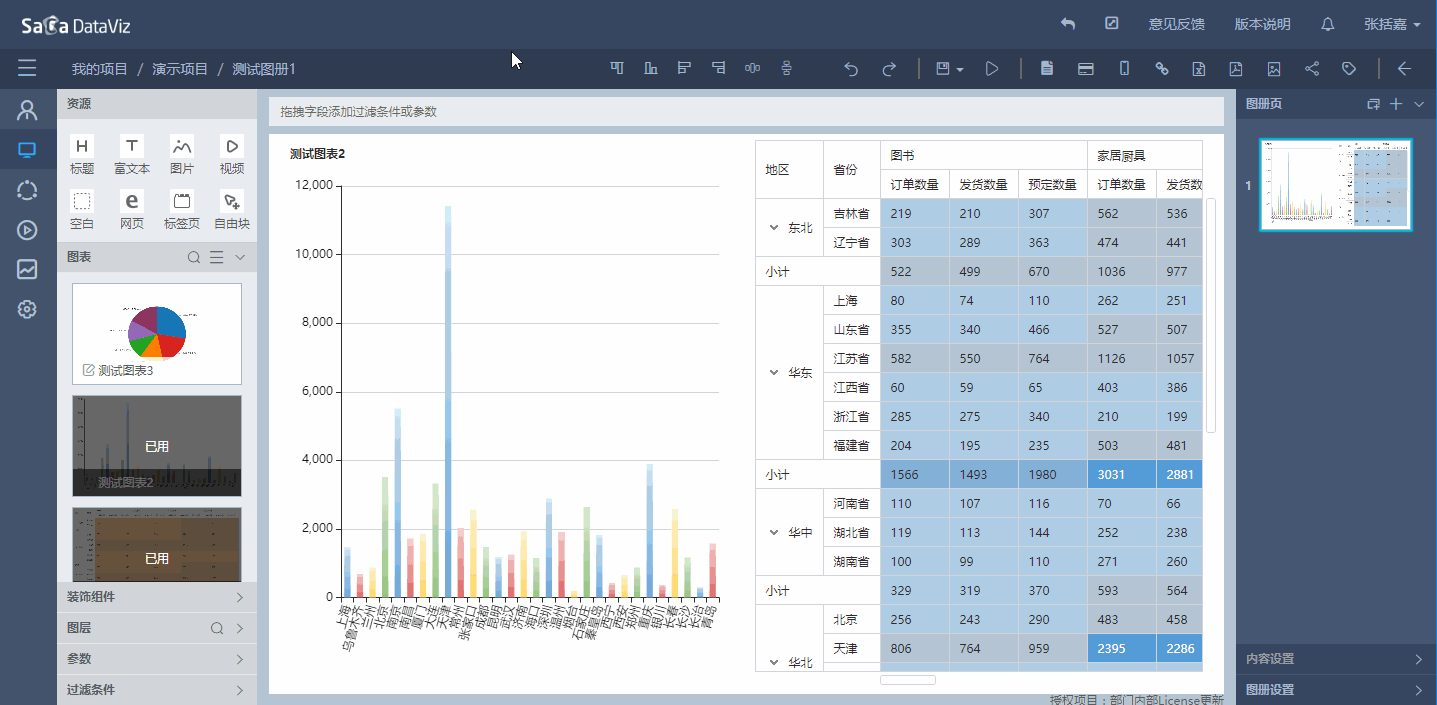Collapse the 华东 region row

click(x=773, y=373)
